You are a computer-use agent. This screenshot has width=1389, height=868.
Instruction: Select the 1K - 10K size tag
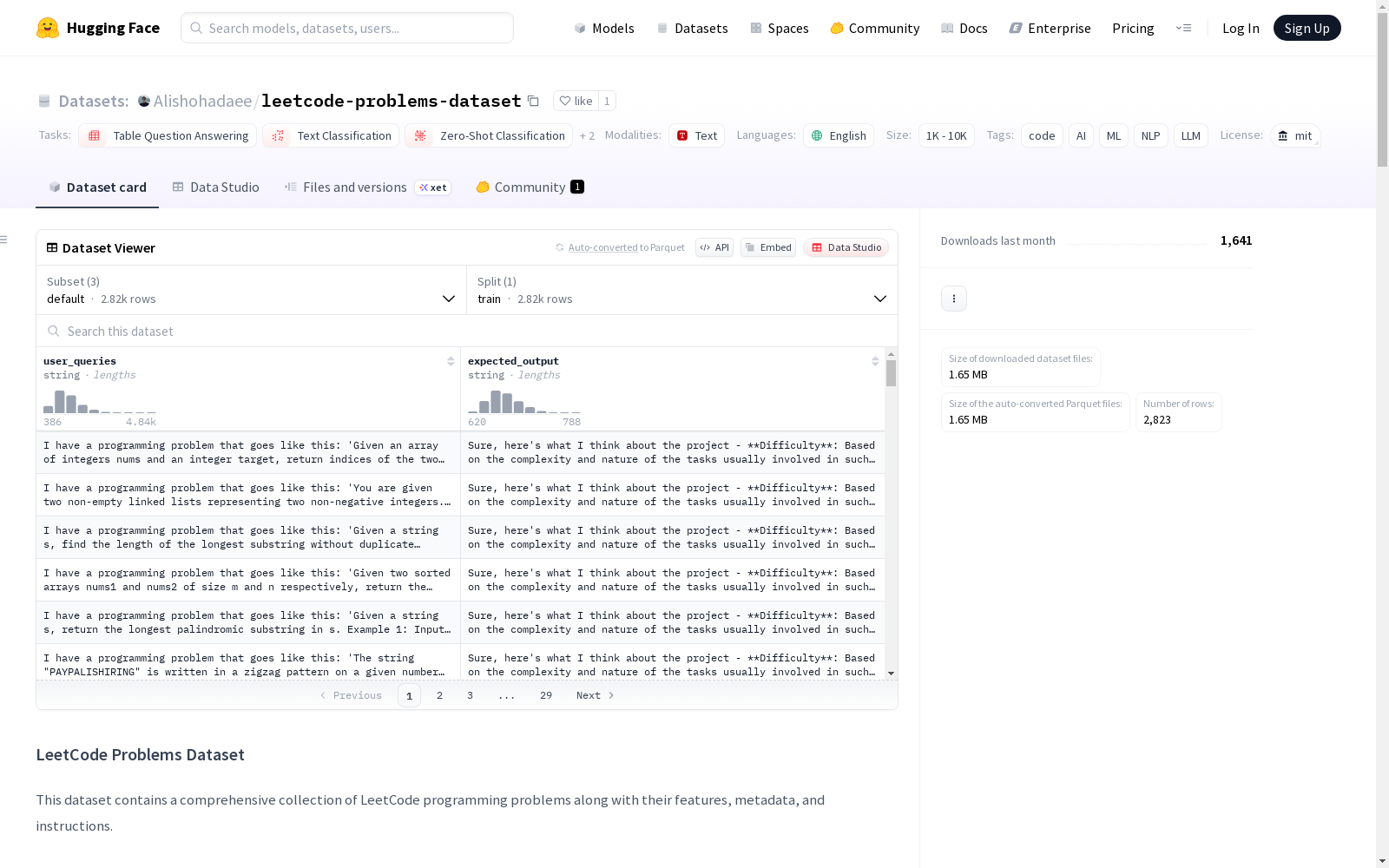[946, 135]
